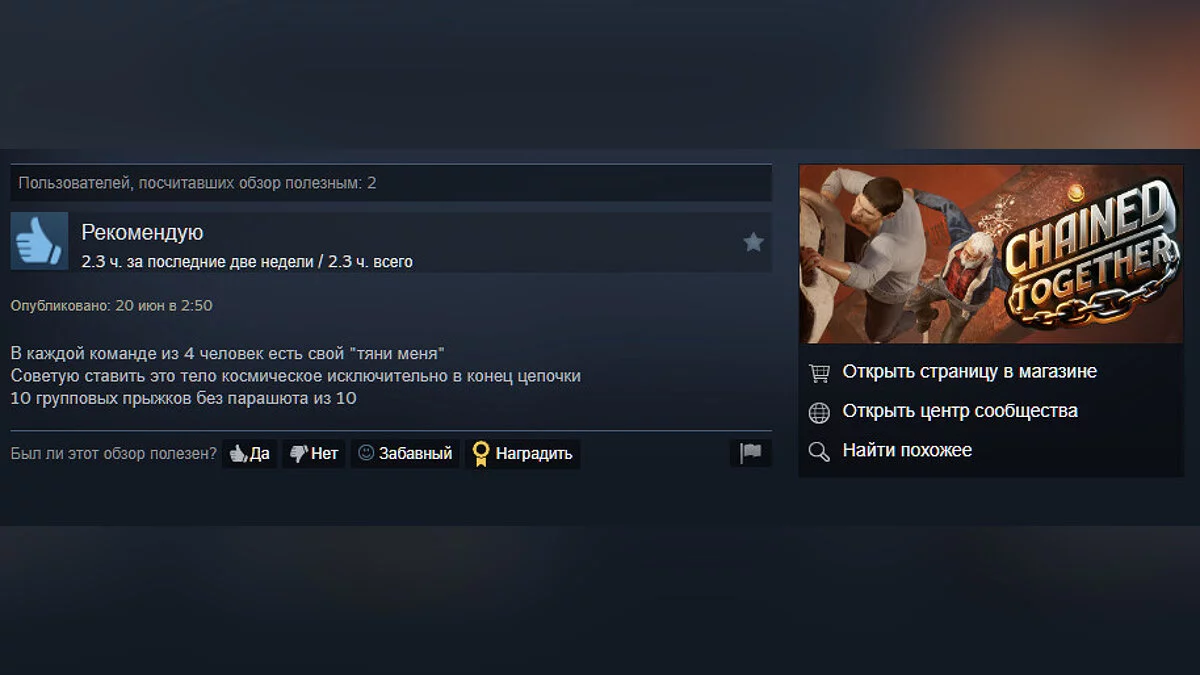1200x675 pixels.
Task: Click the helpful users count bar
Action: 391,183
